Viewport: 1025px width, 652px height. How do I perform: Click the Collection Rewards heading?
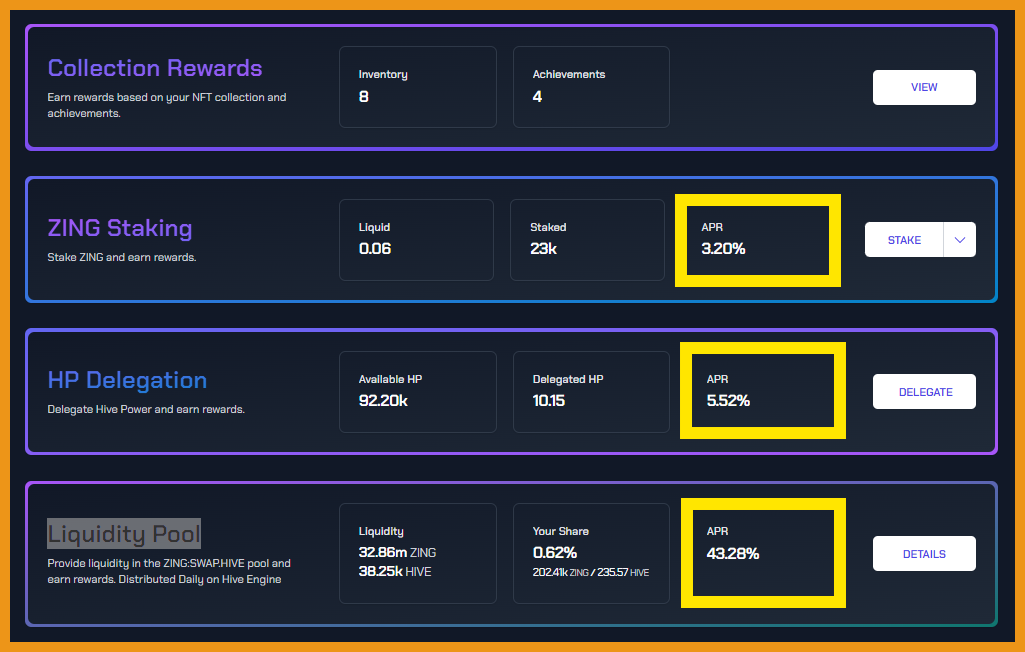pyautogui.click(x=155, y=68)
